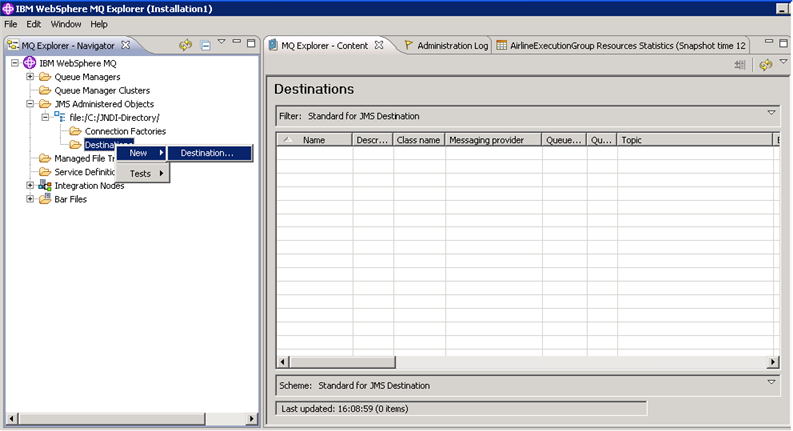Screen dimensions: 793x431
Task: Click the Service Definitions folder icon
Action: [x=45, y=172]
